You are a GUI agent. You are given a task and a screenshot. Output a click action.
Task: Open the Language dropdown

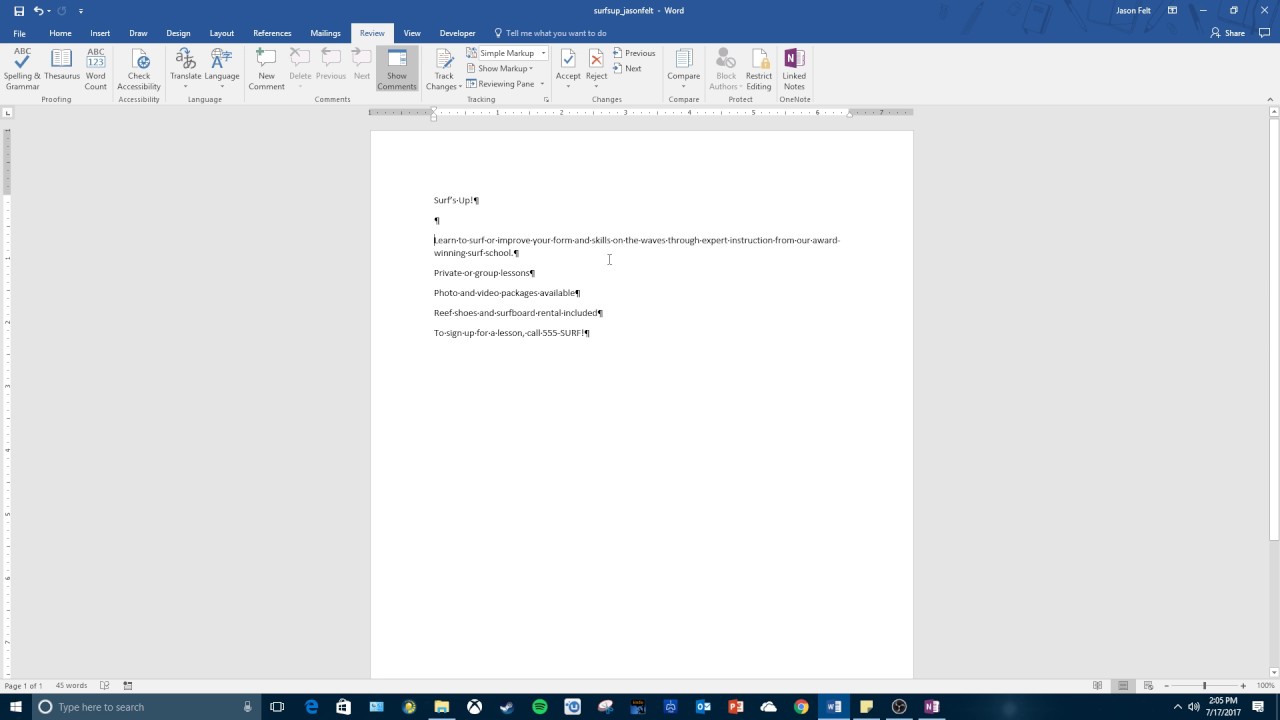point(222,69)
